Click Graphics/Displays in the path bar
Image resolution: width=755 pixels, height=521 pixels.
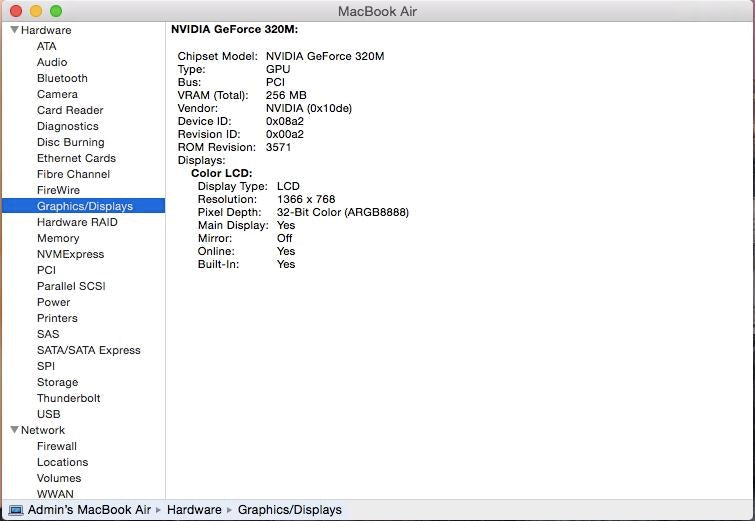point(290,509)
